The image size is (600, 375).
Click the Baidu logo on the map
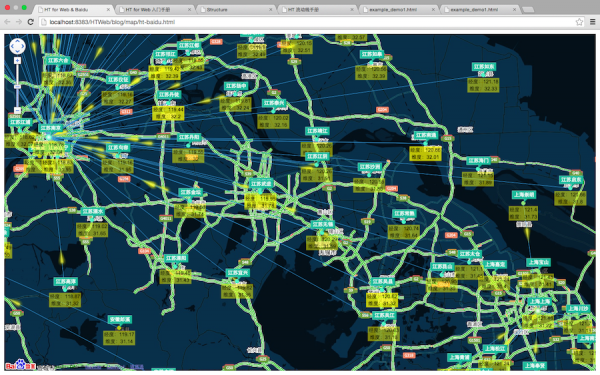(x=20, y=365)
